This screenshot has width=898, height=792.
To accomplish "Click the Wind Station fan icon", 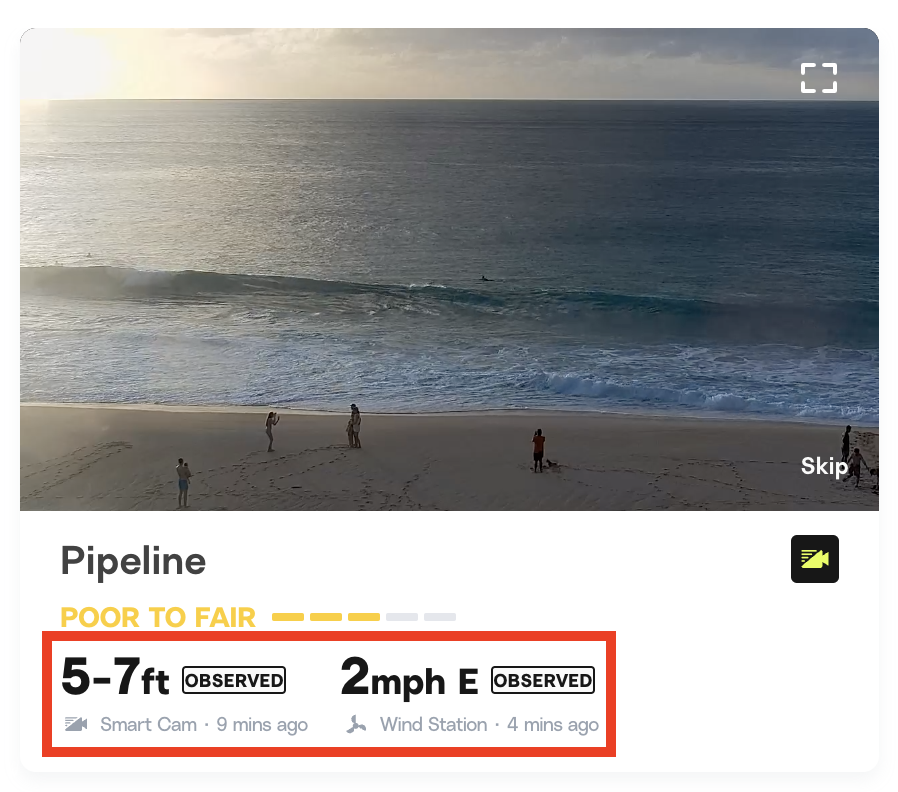I will click(355, 724).
